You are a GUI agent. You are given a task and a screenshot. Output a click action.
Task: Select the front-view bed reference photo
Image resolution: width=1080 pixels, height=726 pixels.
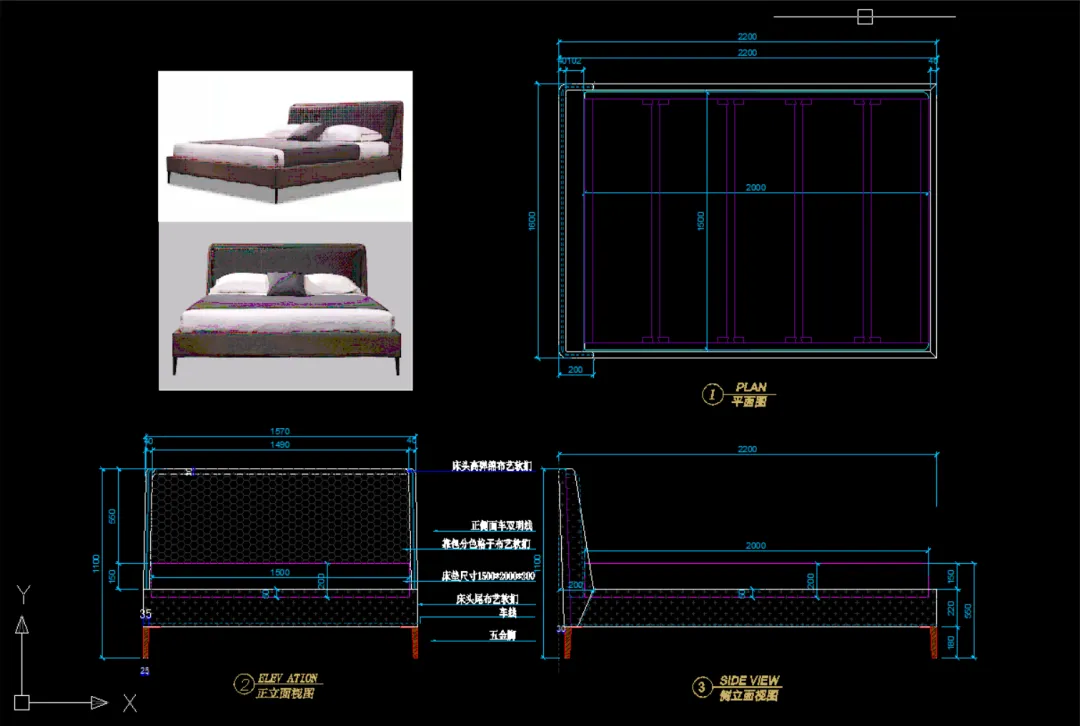coord(285,306)
